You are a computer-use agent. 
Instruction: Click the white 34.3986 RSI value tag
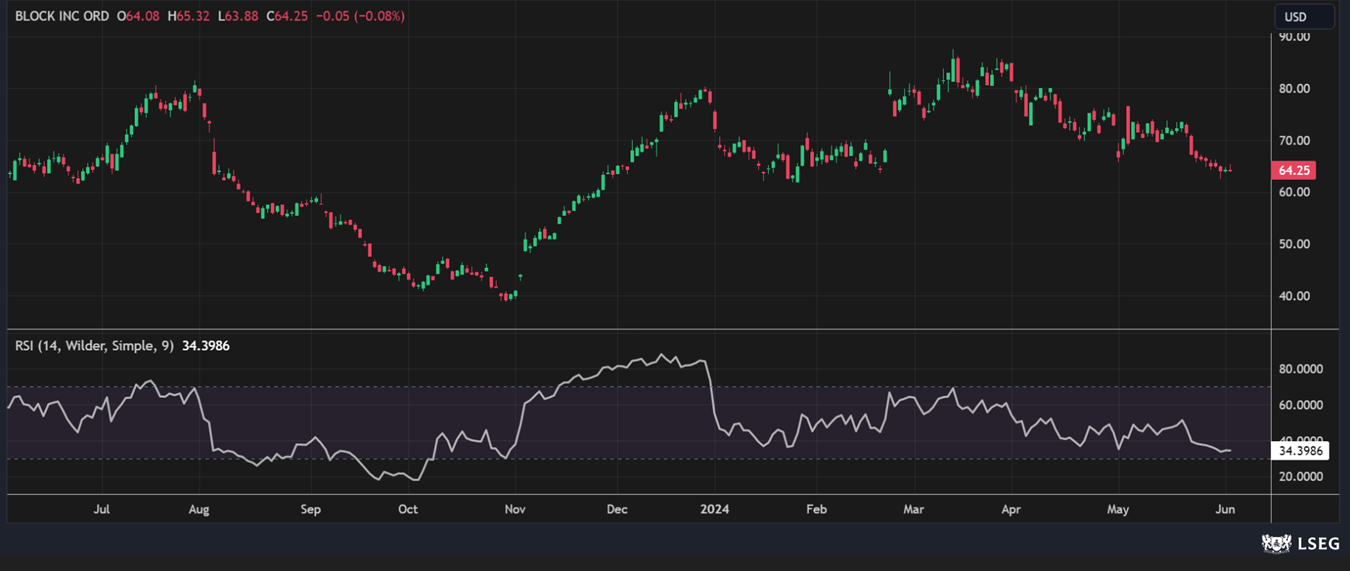(x=1302, y=451)
